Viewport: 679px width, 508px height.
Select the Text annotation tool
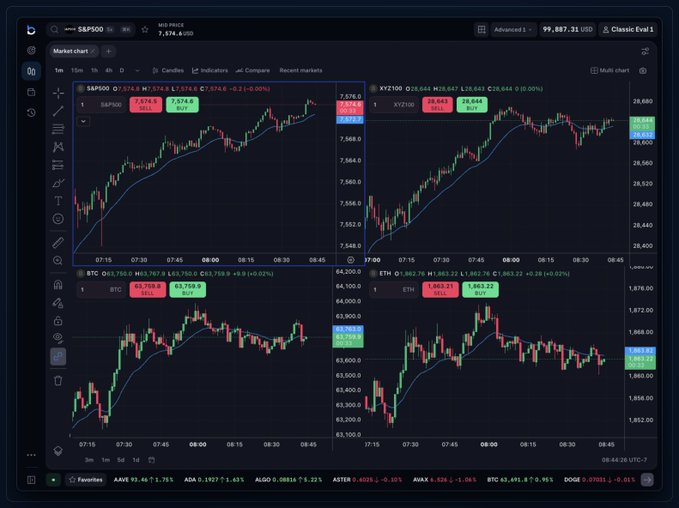tap(58, 201)
